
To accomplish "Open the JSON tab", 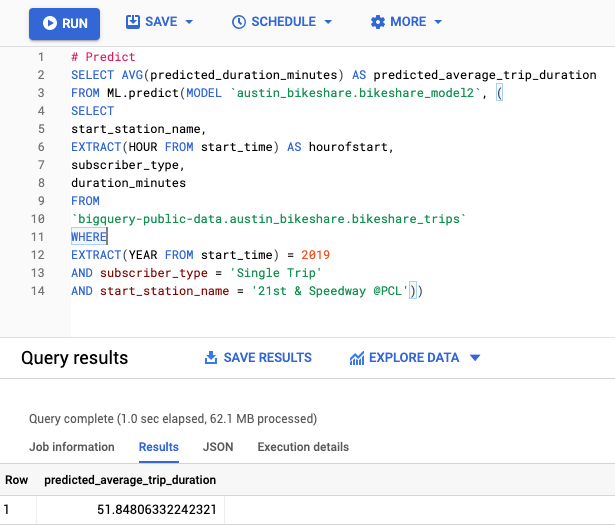I will point(217,447).
